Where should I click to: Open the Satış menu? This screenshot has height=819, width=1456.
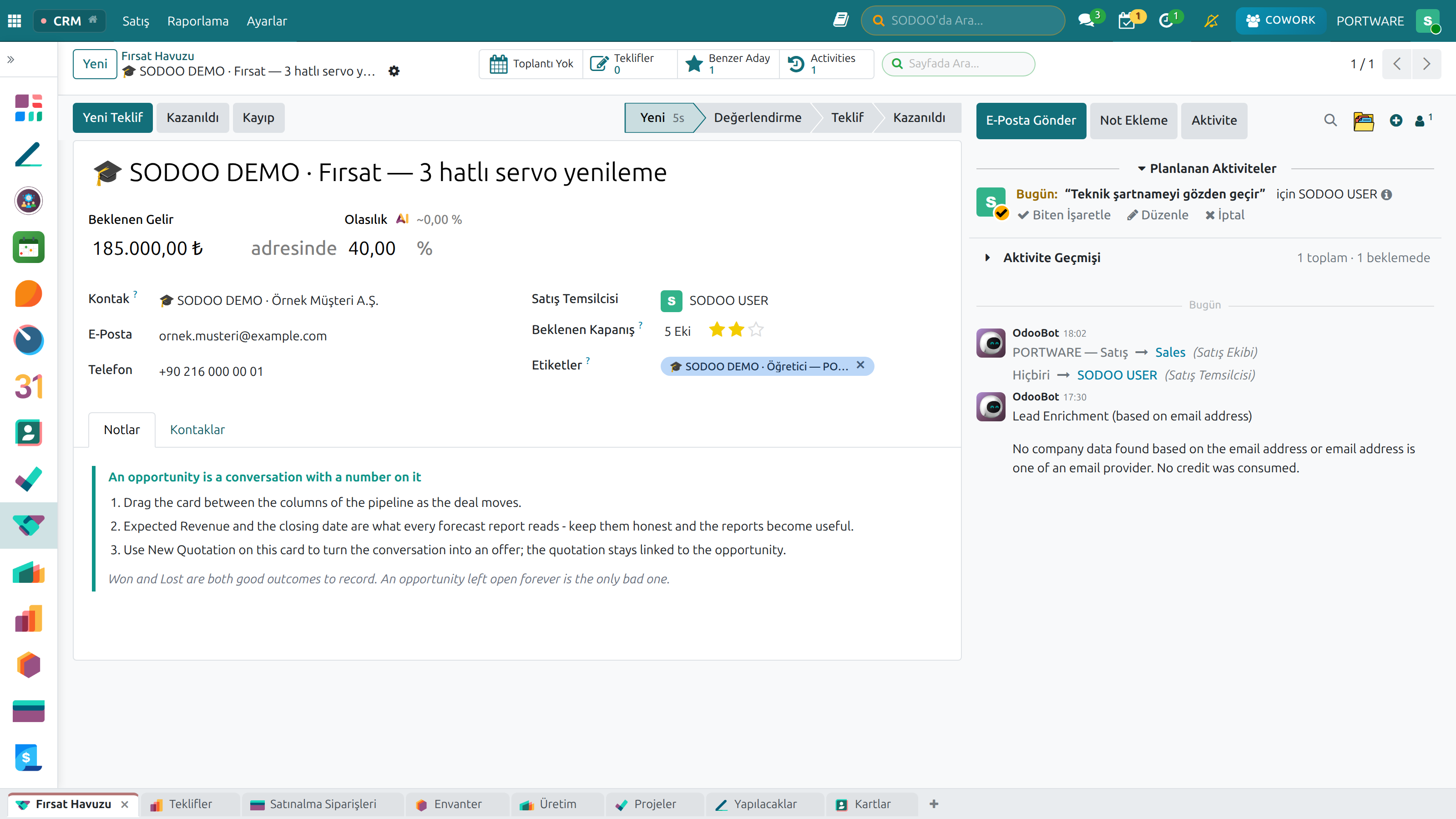[136, 21]
